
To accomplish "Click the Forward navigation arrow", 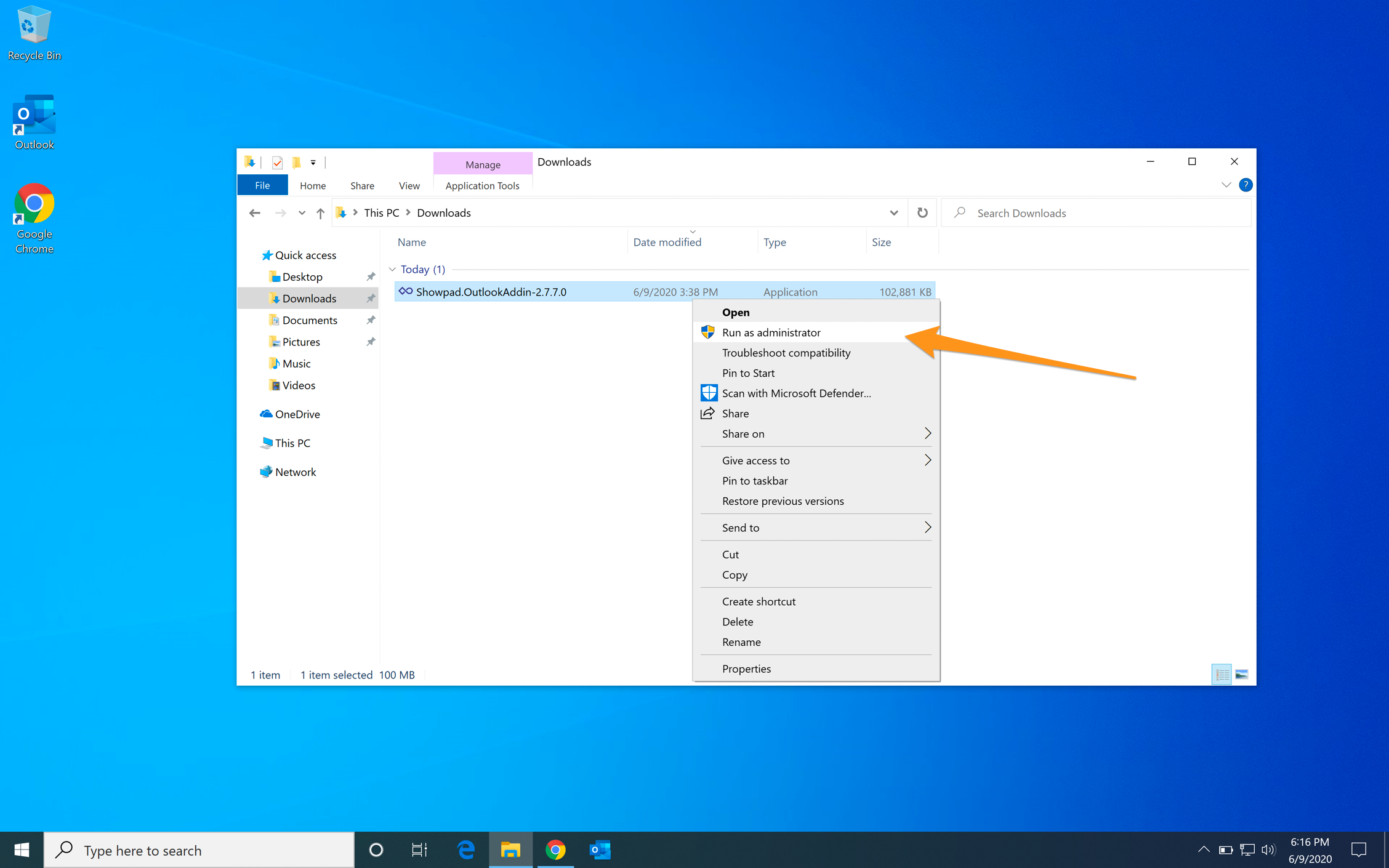I will click(281, 213).
